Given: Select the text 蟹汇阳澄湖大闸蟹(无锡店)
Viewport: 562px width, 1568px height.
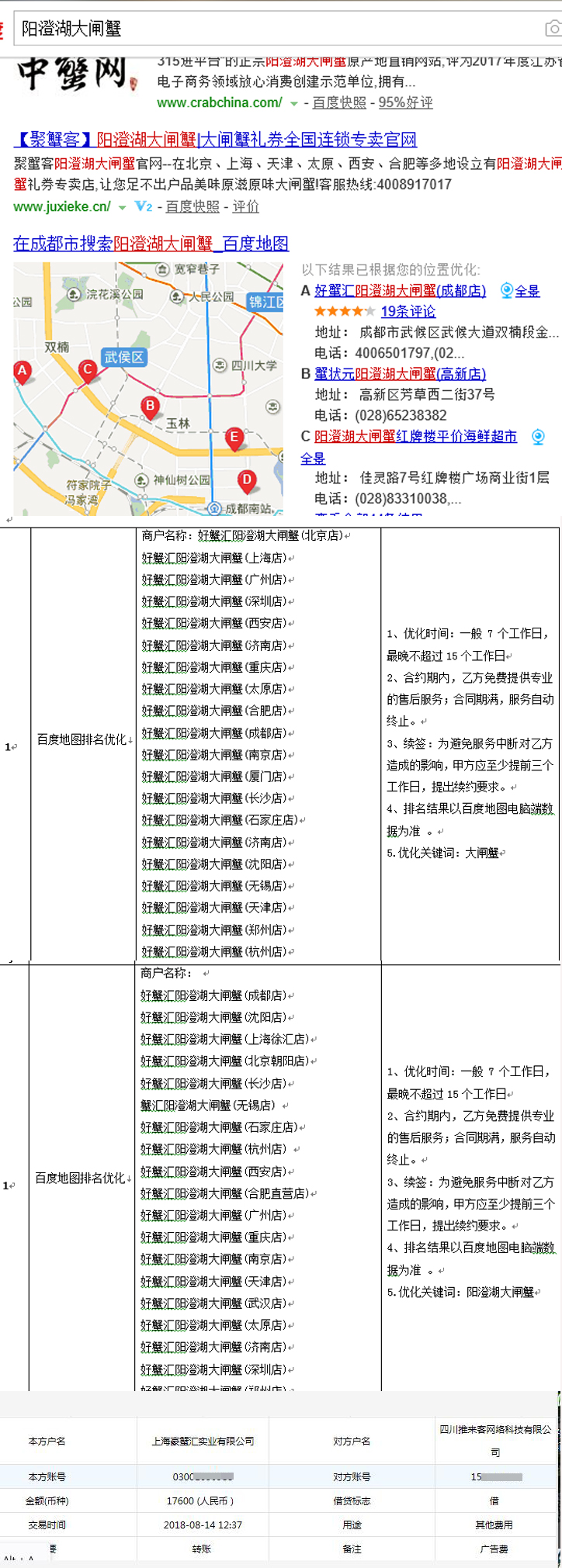Looking at the screenshot, I should (208, 1105).
